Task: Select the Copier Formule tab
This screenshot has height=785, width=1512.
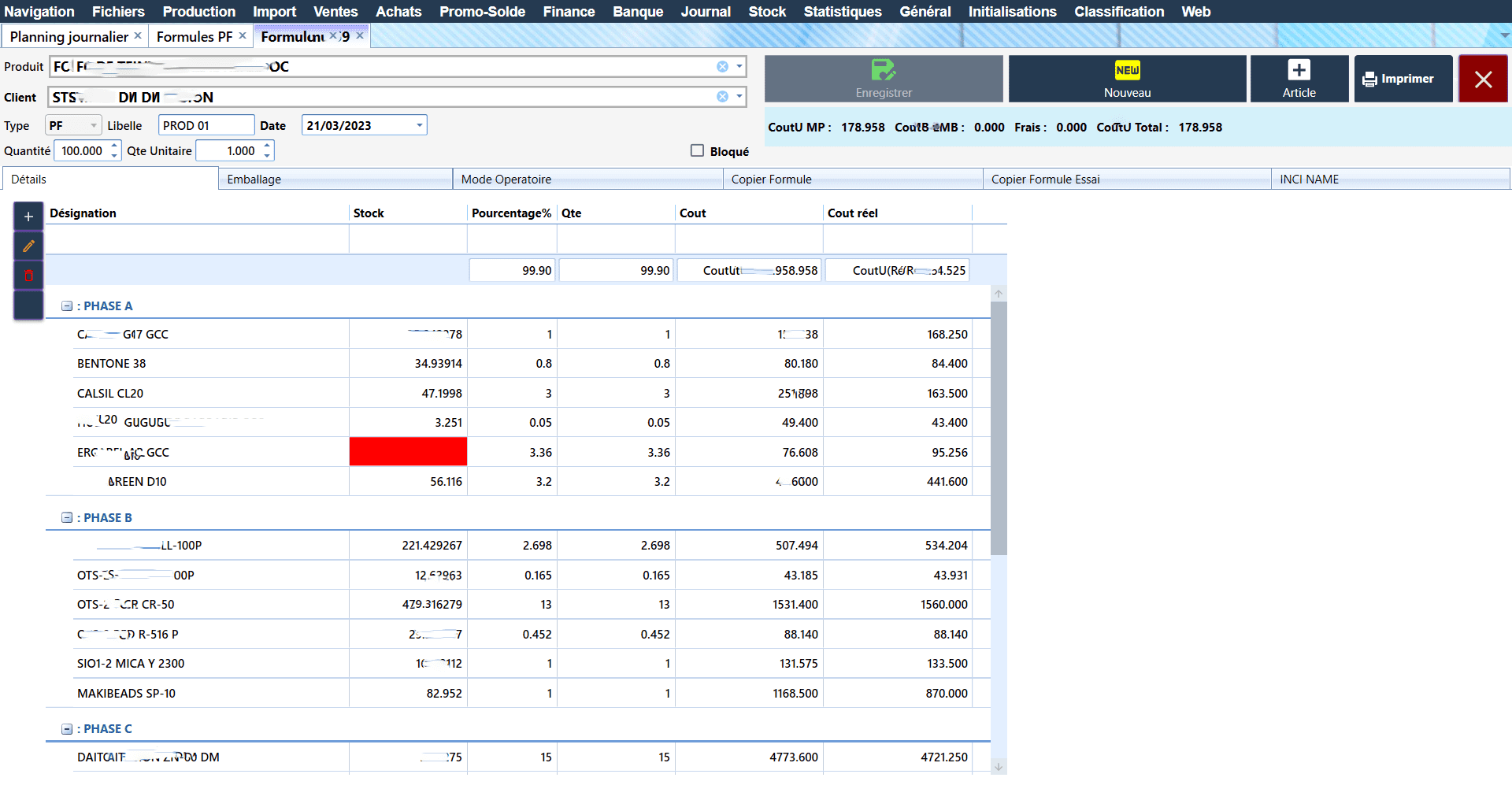Action: coord(853,180)
